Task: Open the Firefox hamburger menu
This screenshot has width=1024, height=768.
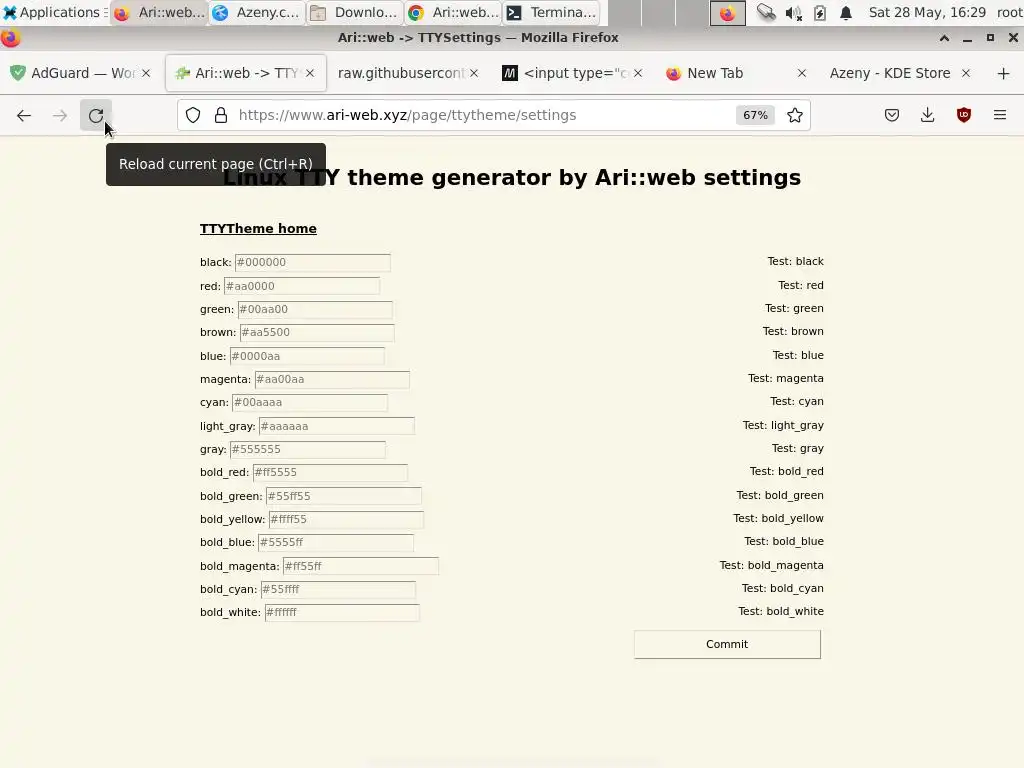Action: (1000, 116)
